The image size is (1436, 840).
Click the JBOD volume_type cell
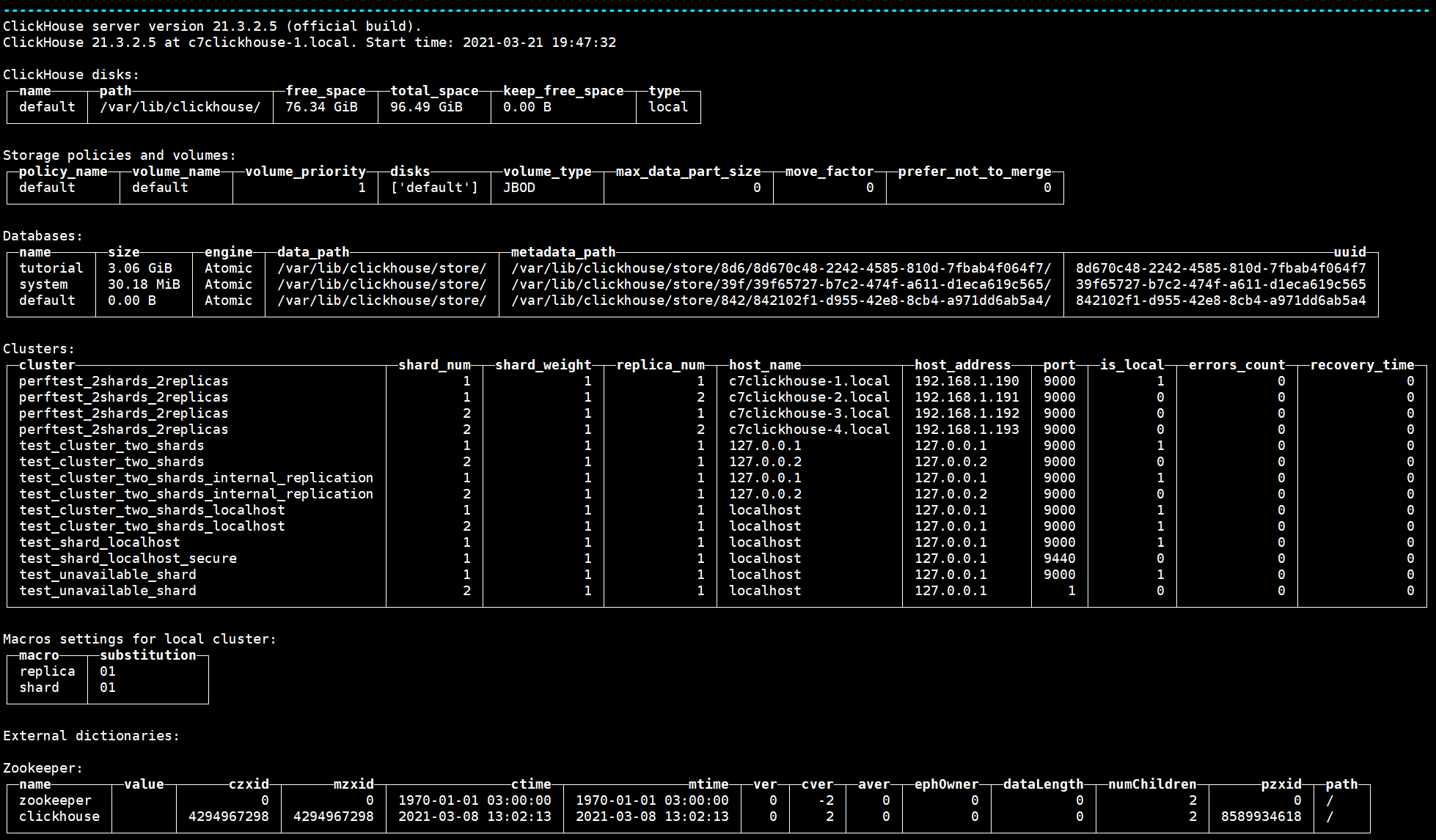[x=519, y=188]
